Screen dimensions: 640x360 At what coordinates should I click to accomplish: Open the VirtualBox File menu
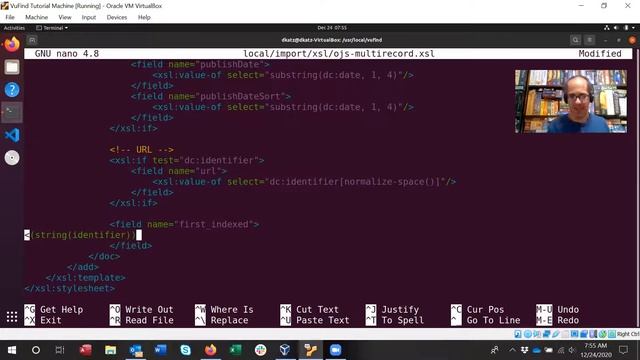pyautogui.click(x=10, y=17)
